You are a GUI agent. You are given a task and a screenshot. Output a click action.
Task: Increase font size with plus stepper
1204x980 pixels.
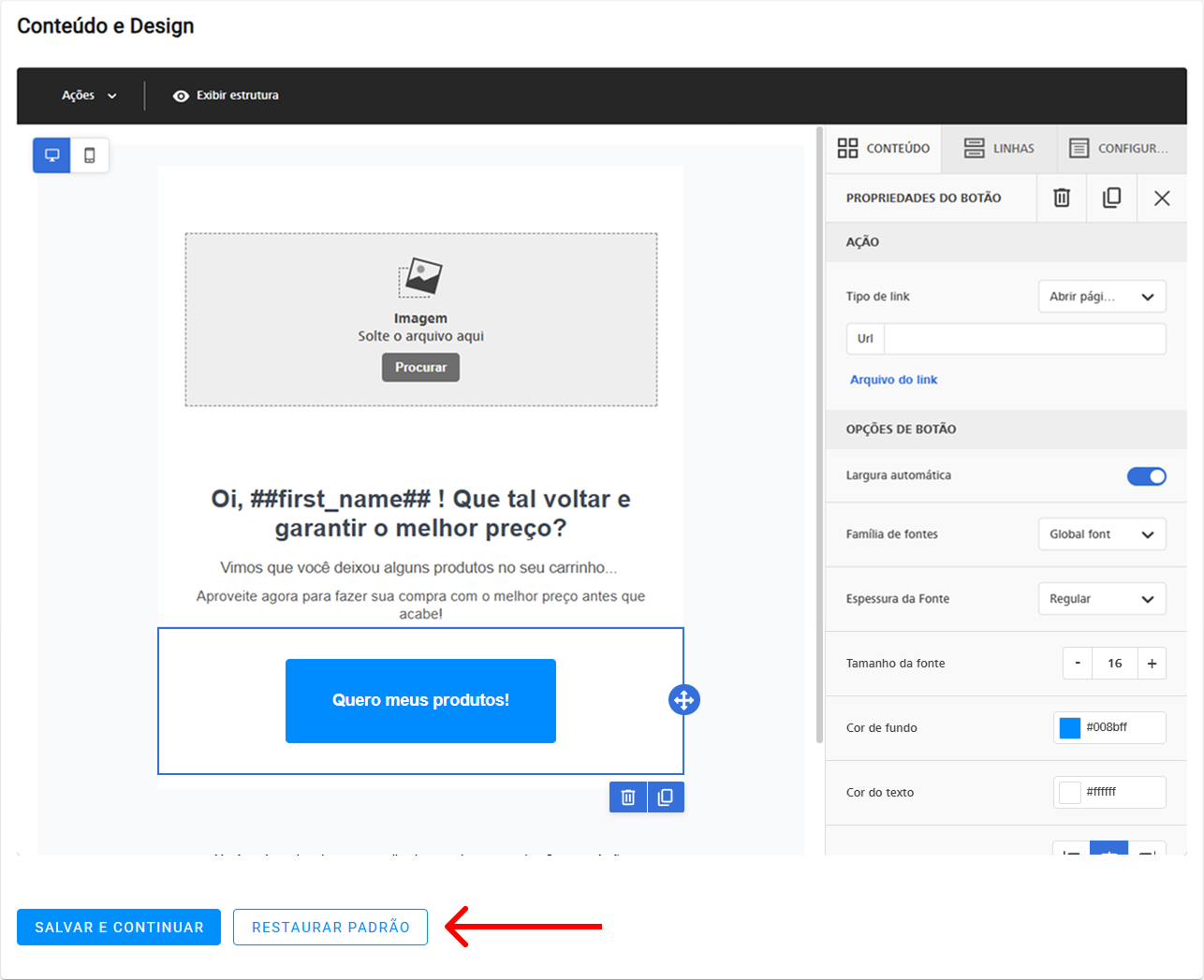tap(1152, 664)
